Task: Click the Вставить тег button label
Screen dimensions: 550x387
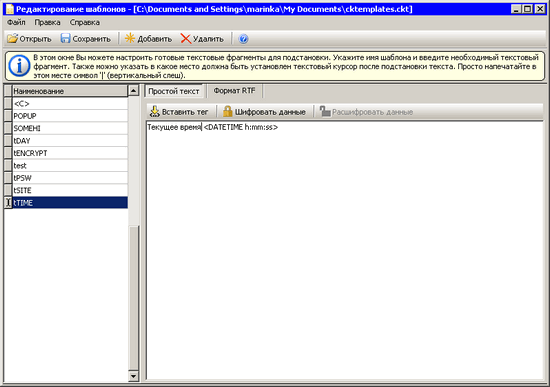Action: [185, 112]
